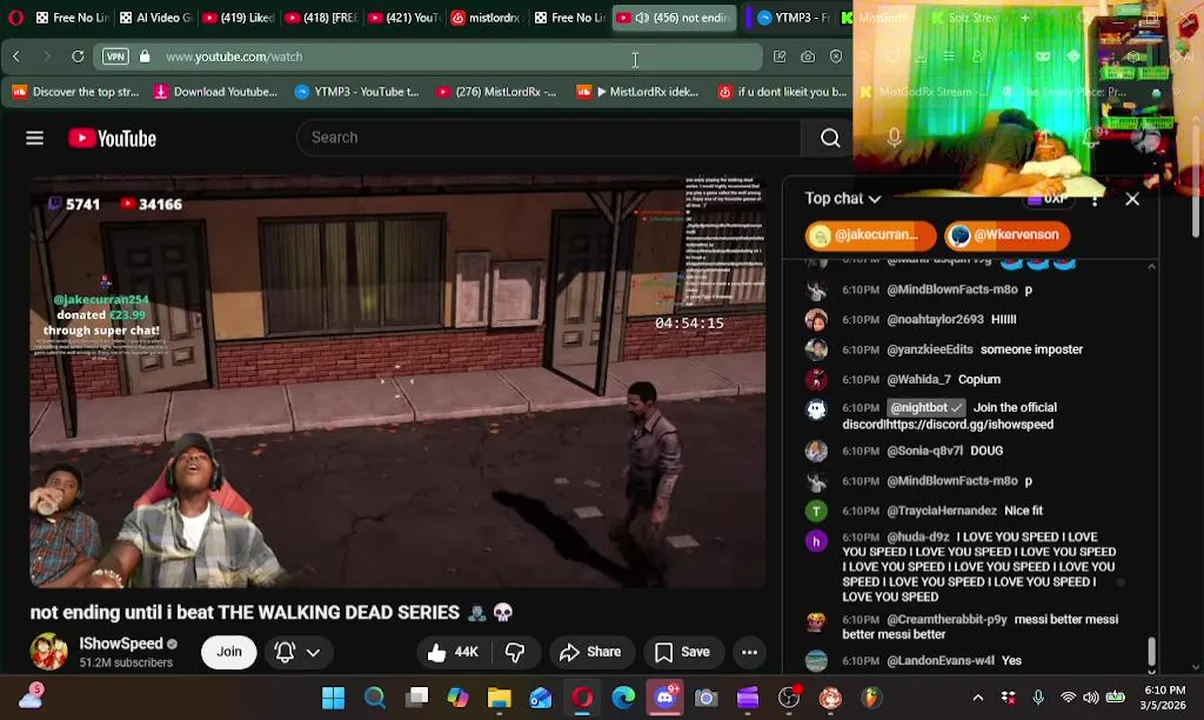Open the IShowSpeed channel name link
The width and height of the screenshot is (1204, 720).
point(121,644)
